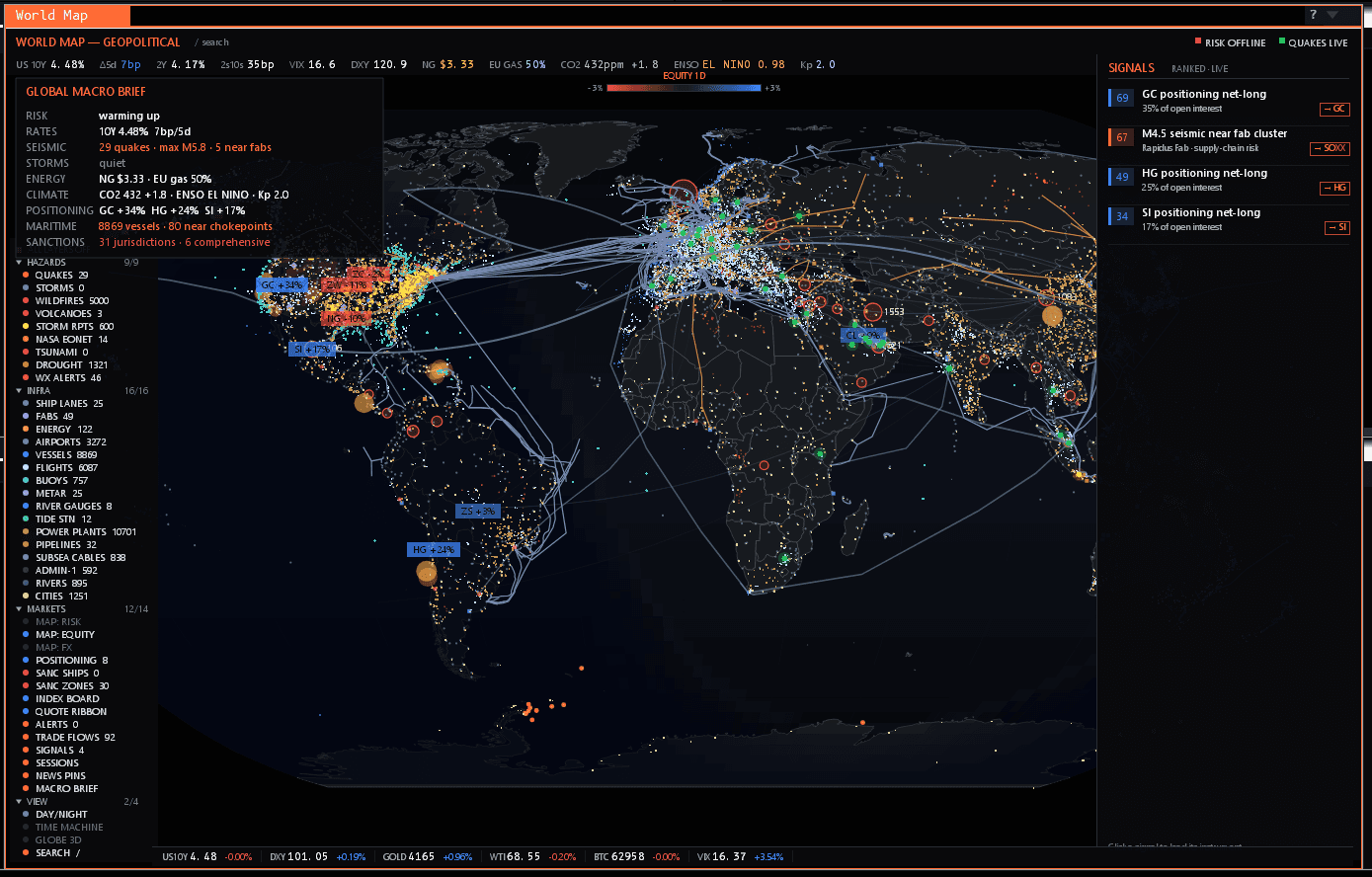Jump to HG instrument from signals
Image resolution: width=1372 pixels, height=877 pixels.
[x=1334, y=188]
